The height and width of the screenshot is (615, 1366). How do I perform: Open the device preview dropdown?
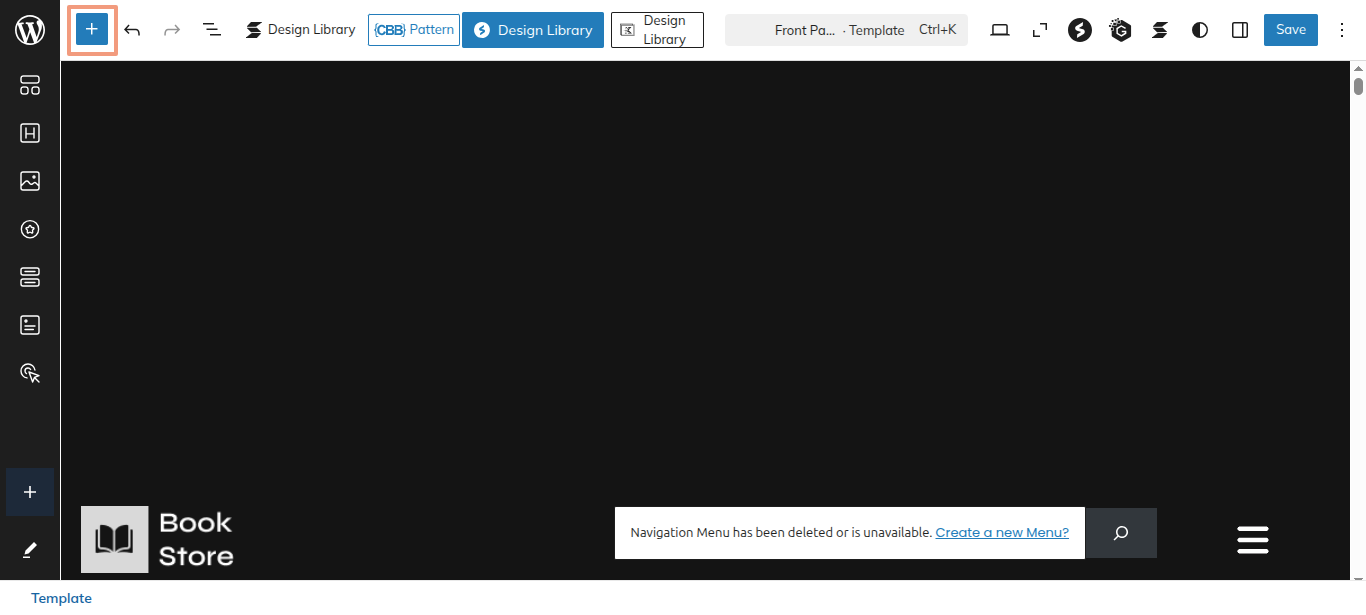coord(1000,30)
